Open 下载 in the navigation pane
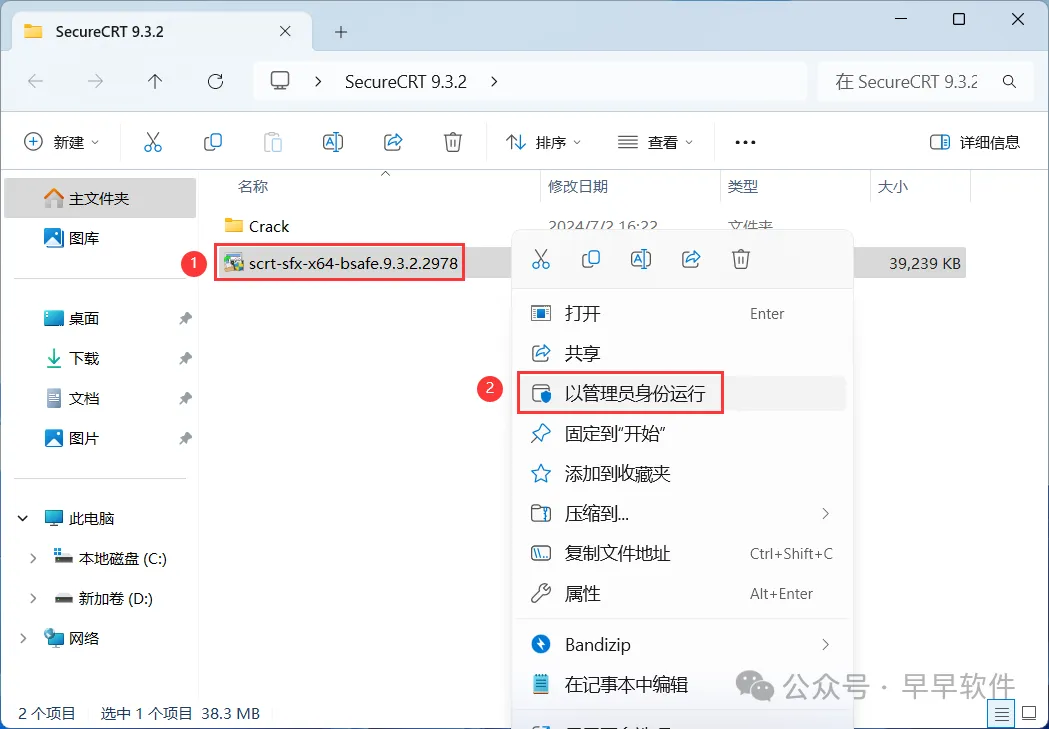 pyautogui.click(x=100, y=358)
